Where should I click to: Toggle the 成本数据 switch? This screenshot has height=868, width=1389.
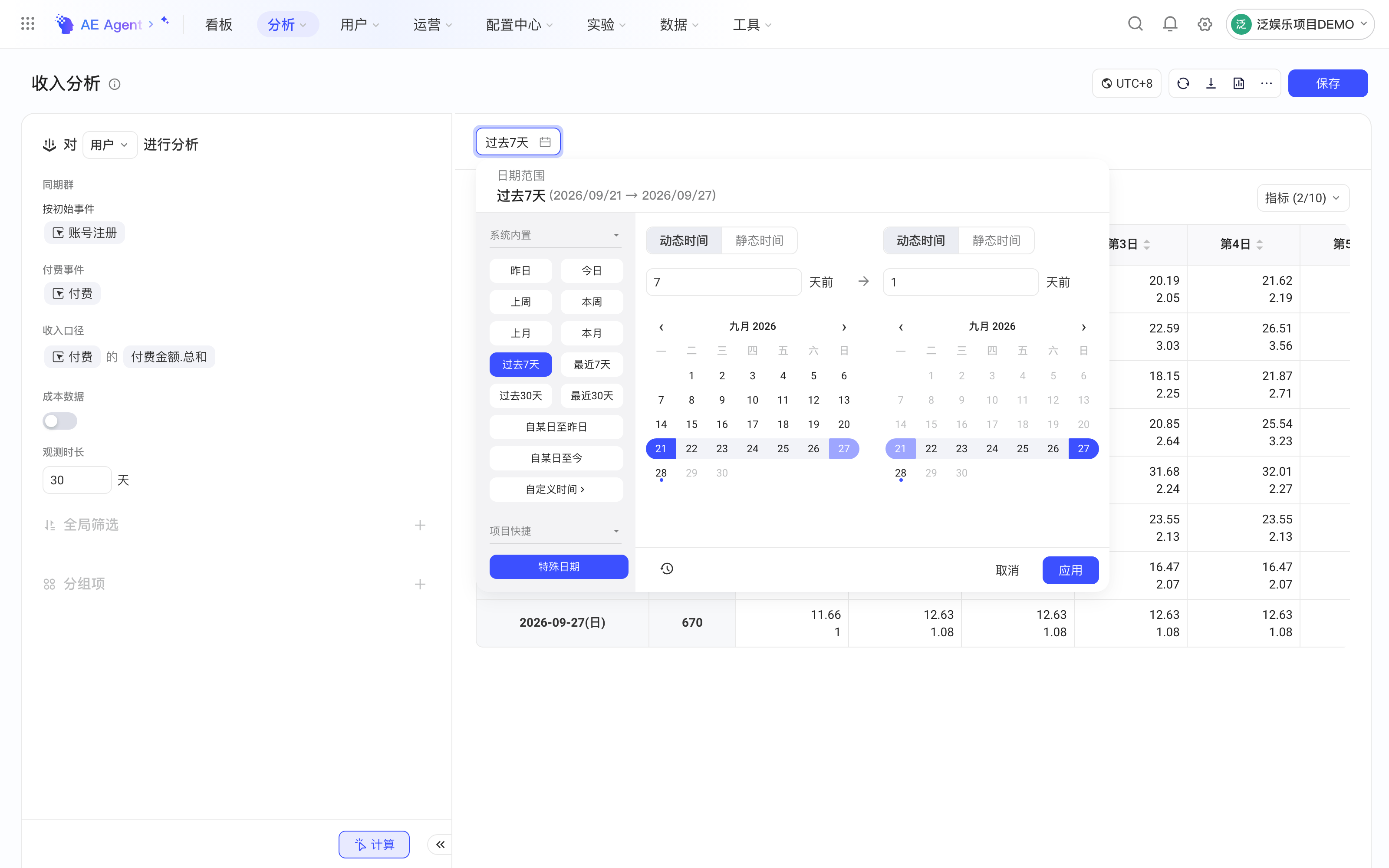(x=60, y=421)
